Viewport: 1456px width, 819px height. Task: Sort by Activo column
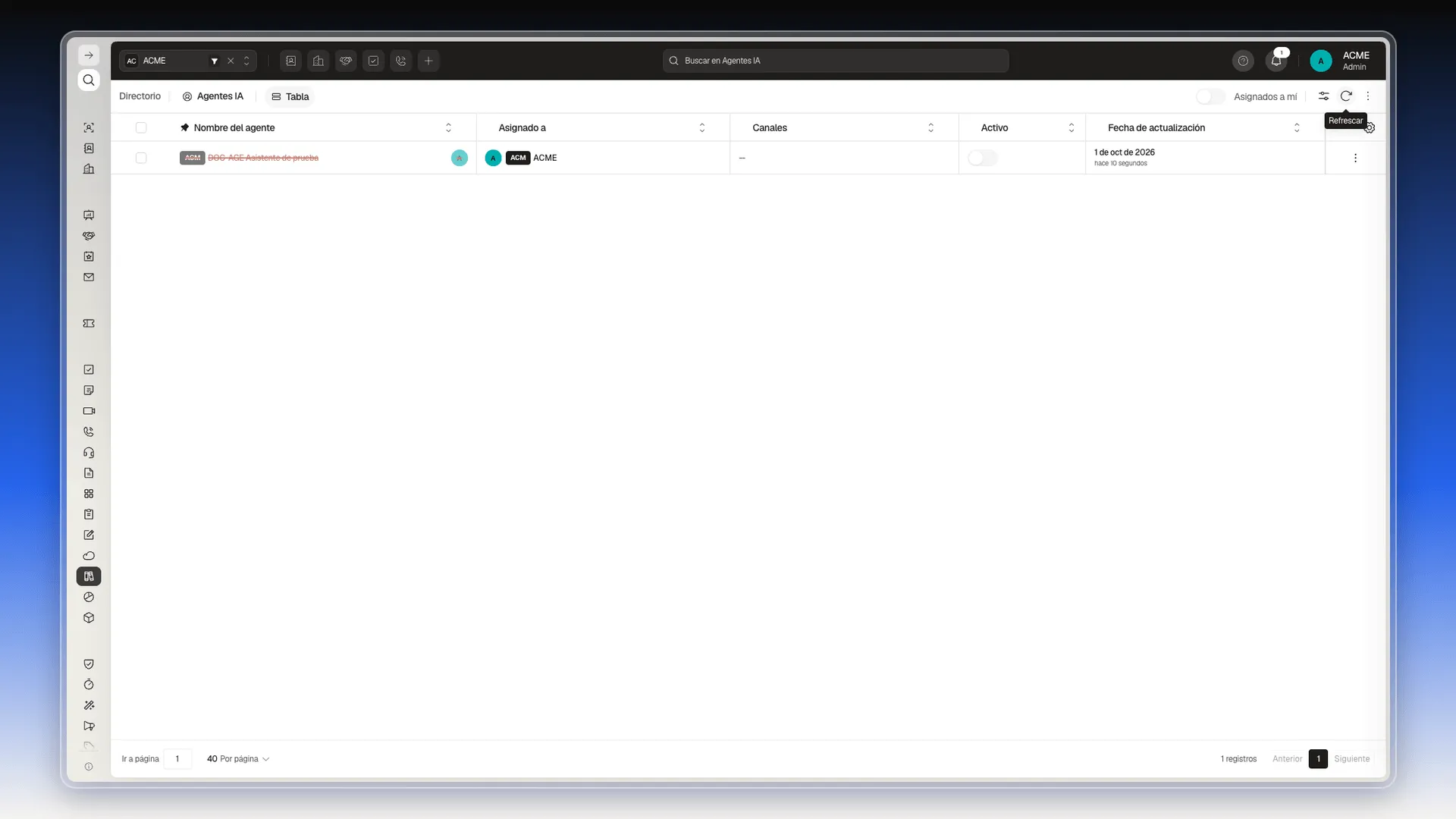click(x=1071, y=127)
